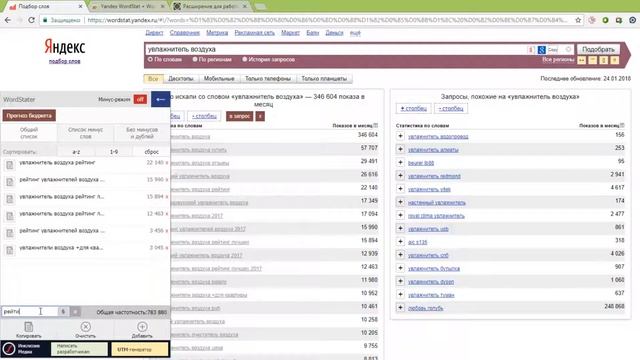Click plus icon in the 907 row
The height and width of the screenshot is (360, 640).
pyautogui.click(x=400, y=268)
